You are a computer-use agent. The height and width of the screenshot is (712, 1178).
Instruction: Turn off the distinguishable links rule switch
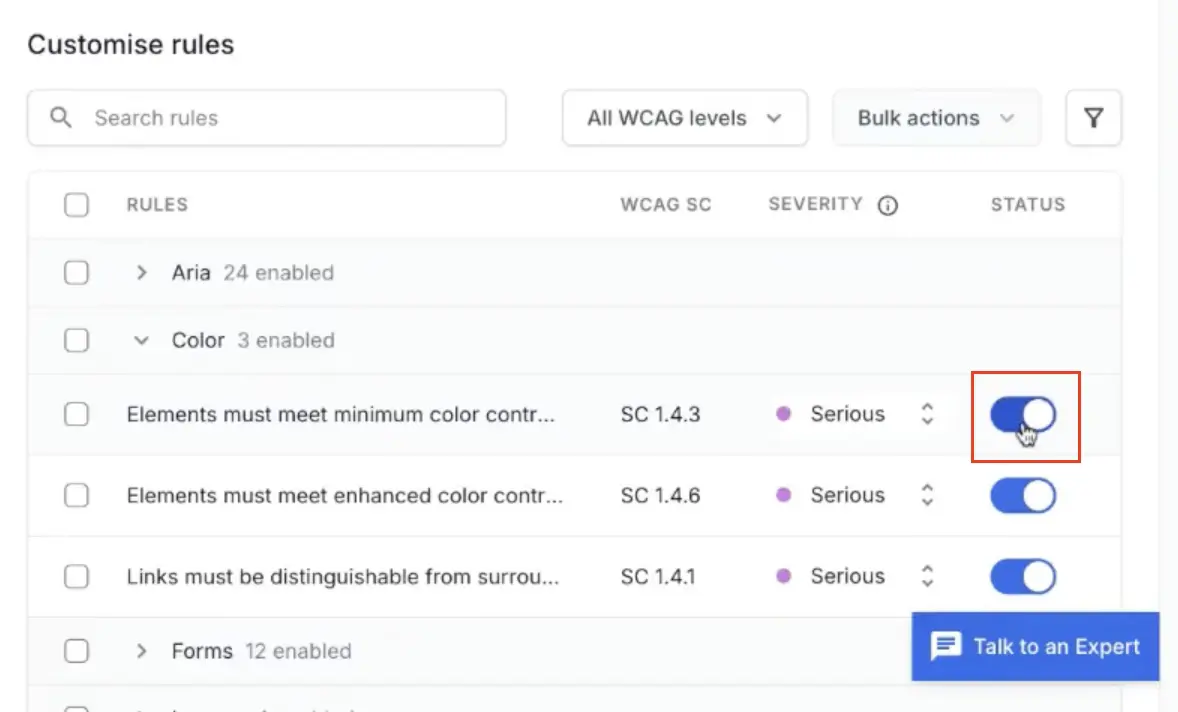click(x=1022, y=576)
